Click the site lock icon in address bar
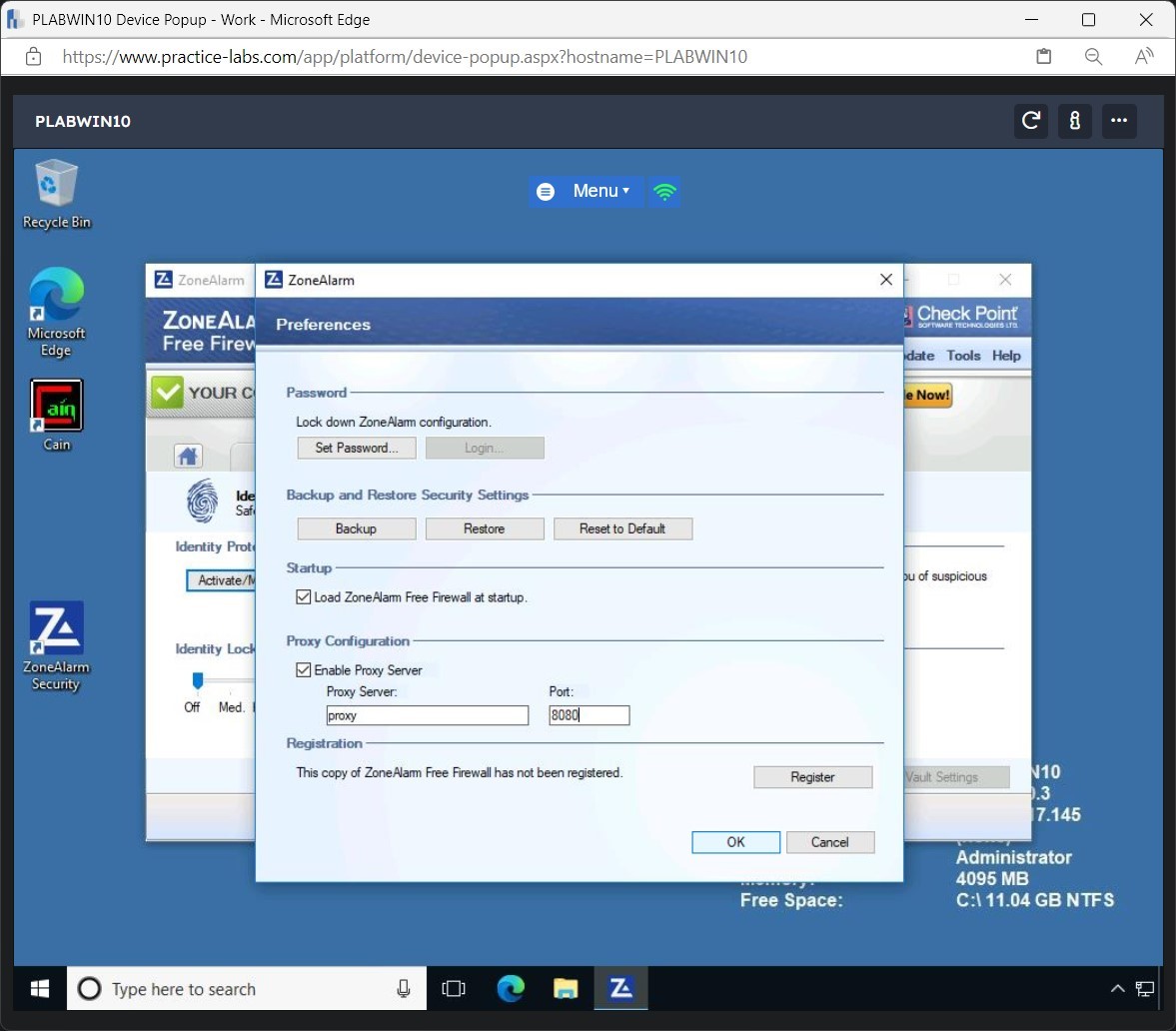 pos(33,57)
